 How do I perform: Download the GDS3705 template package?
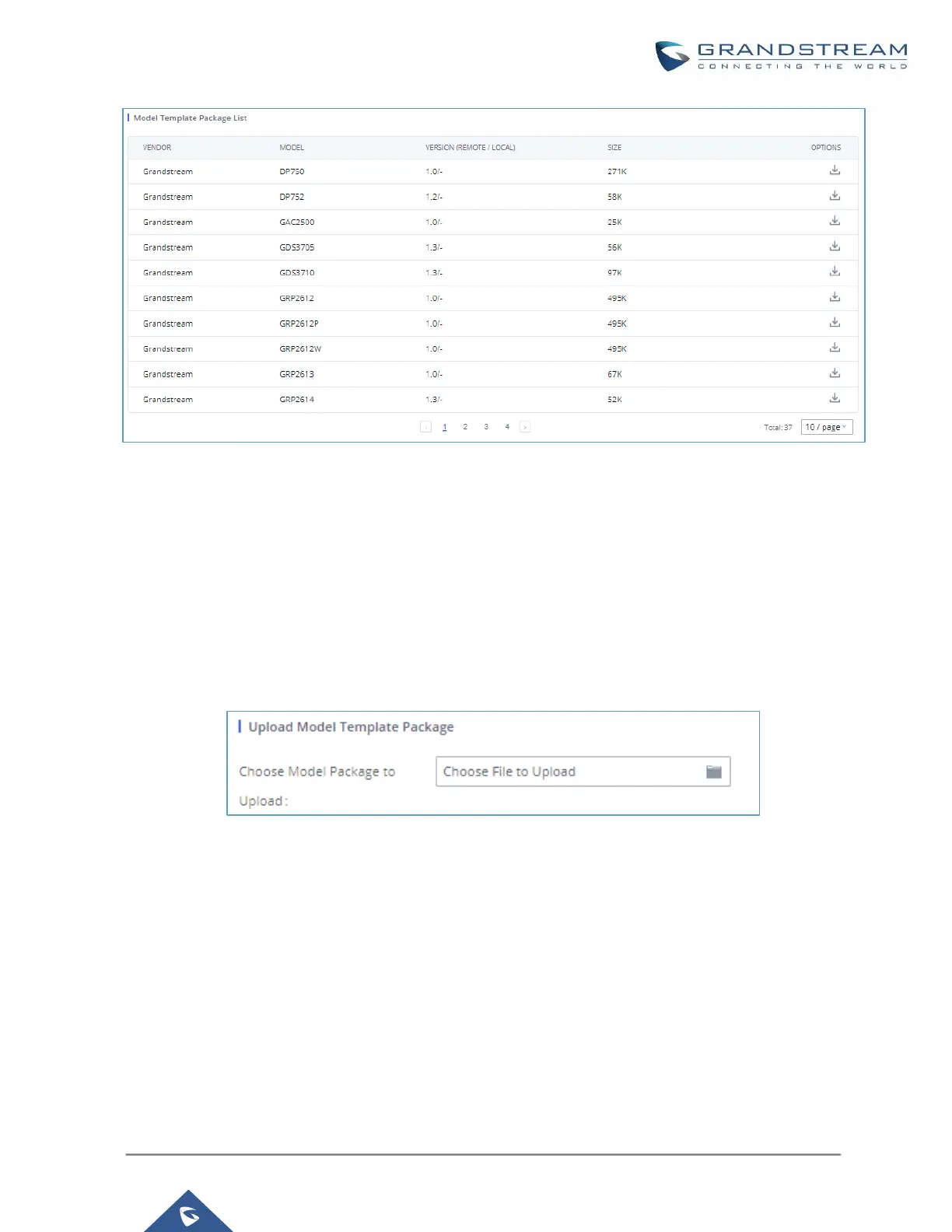(x=835, y=247)
